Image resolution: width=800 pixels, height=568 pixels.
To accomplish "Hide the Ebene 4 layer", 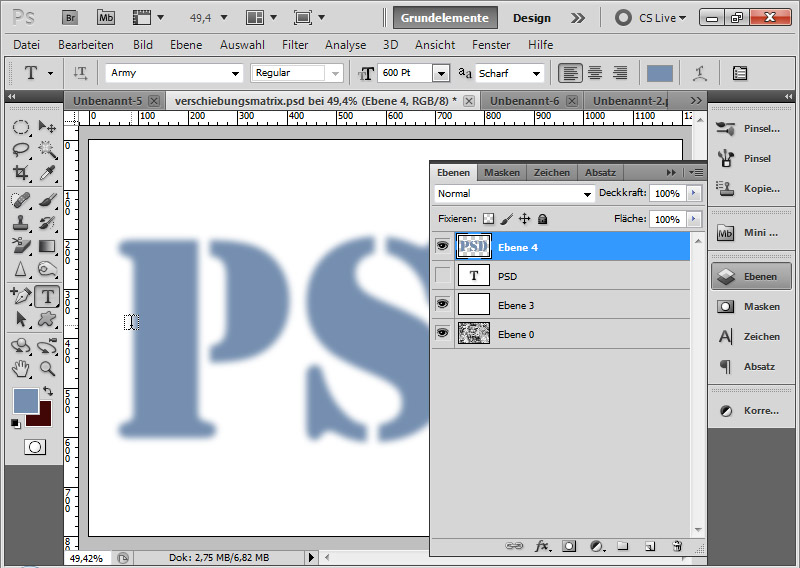I will coord(442,246).
